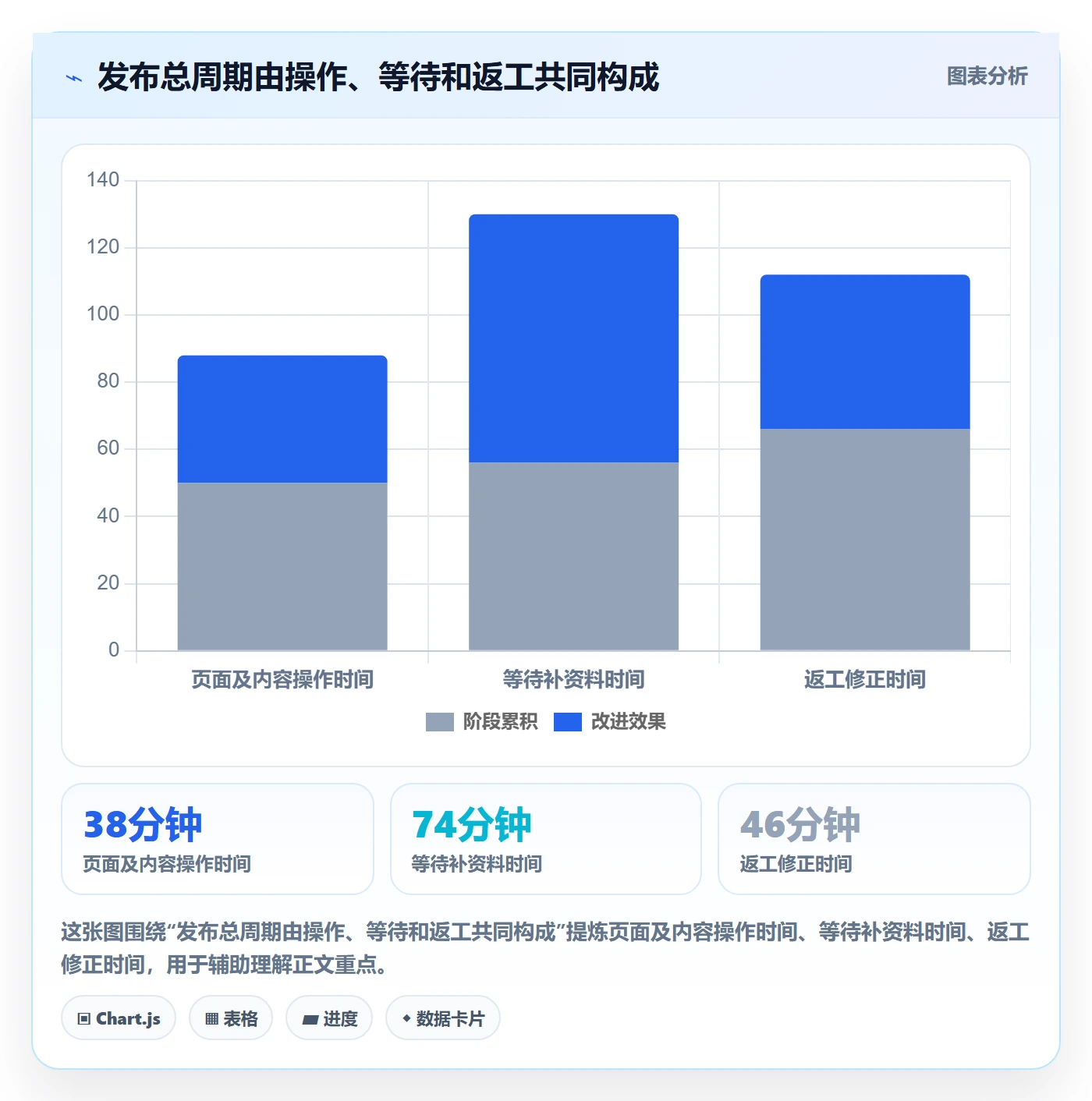Select the 数据卡片 tag

442,1018
